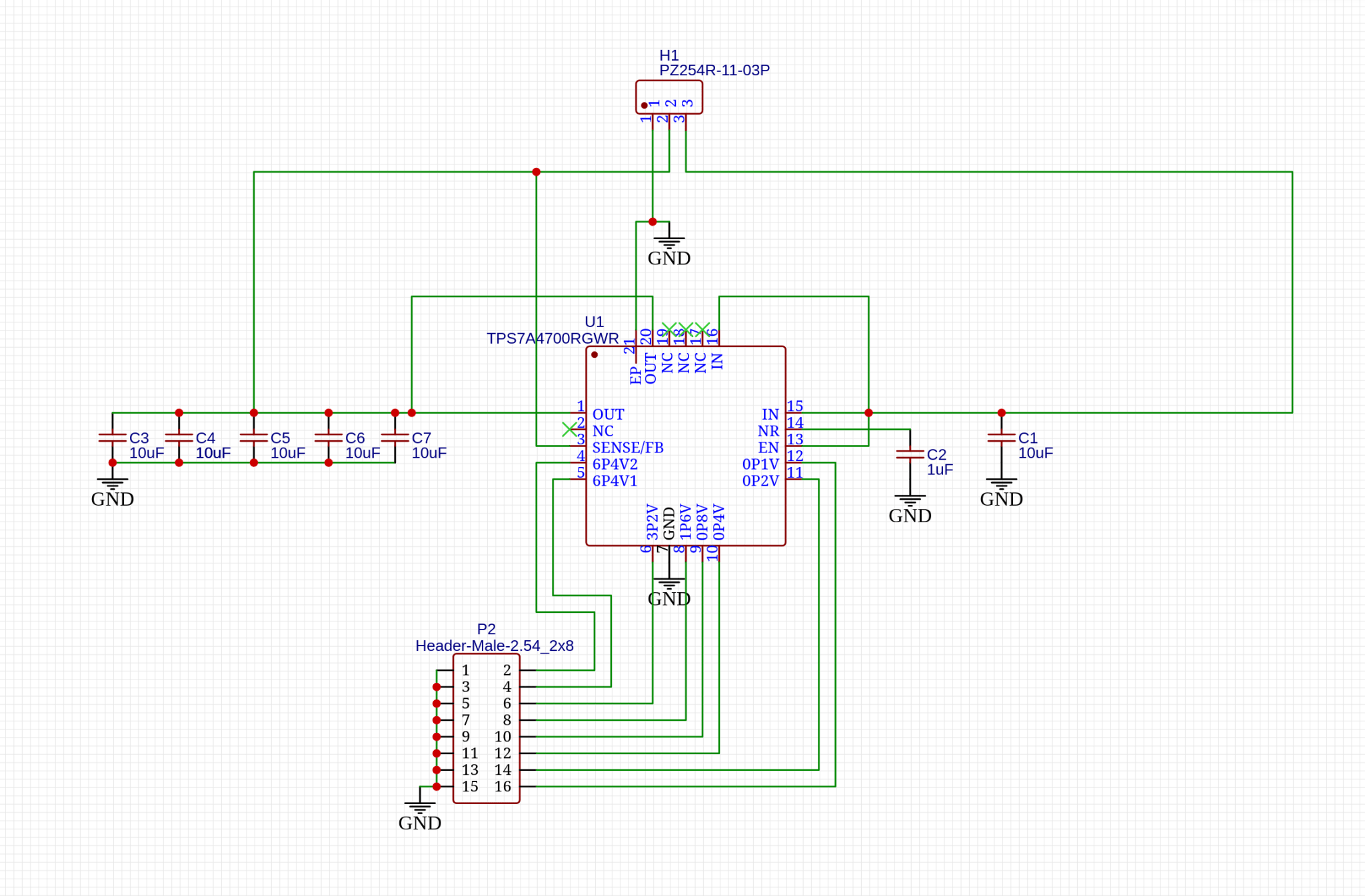The image size is (1365, 896).
Task: Select the C6 capacitor symbol
Action: (328, 438)
